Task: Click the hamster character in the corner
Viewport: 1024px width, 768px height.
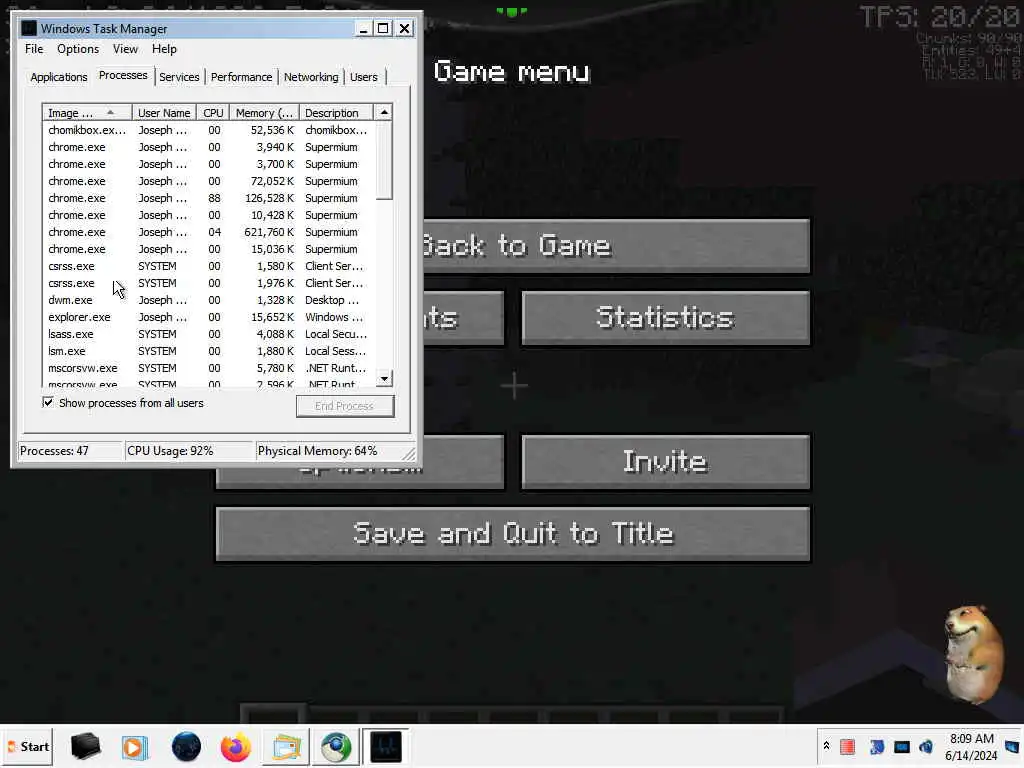Action: 973,653
